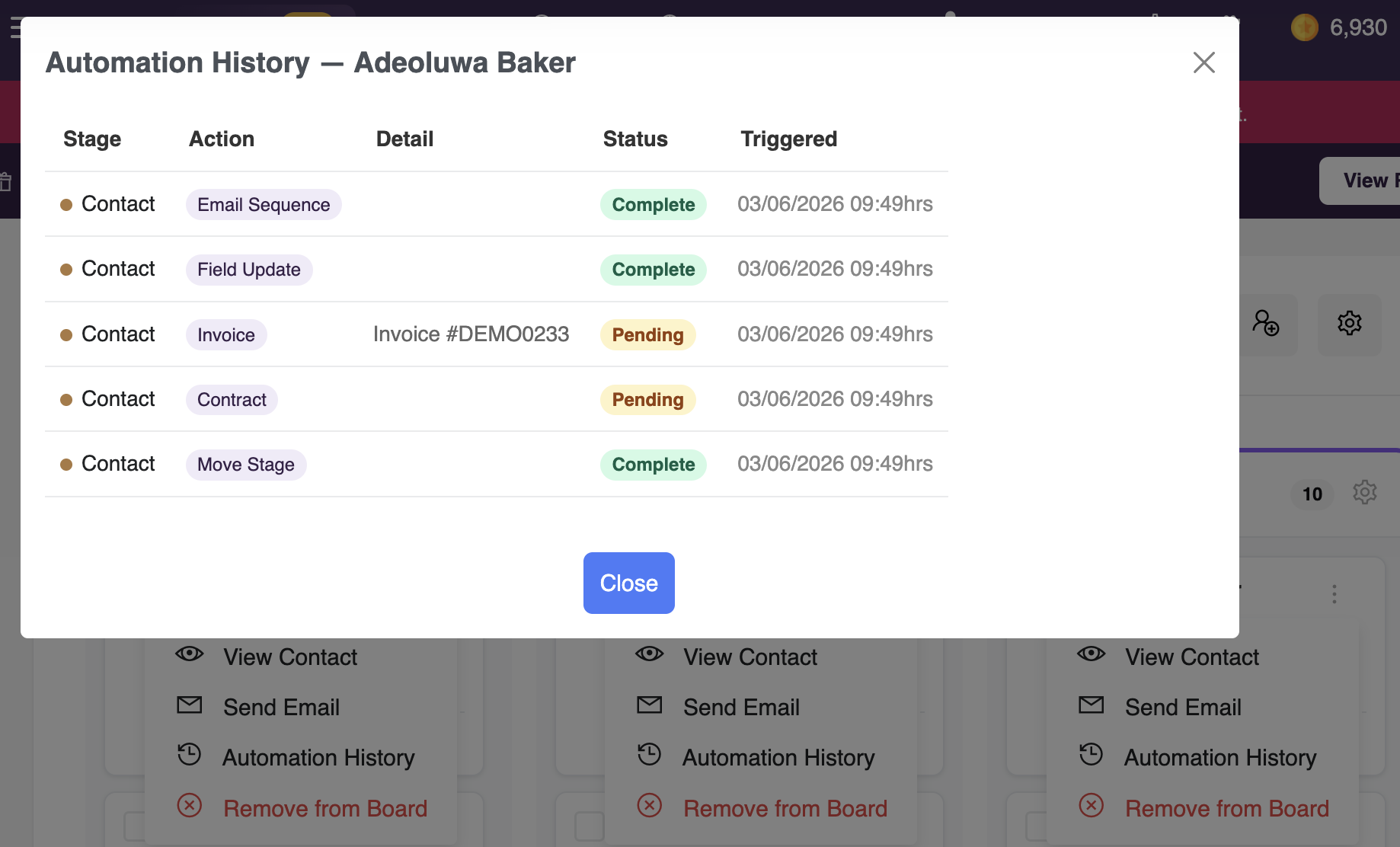Tick the checkbox on the middle card

(589, 826)
